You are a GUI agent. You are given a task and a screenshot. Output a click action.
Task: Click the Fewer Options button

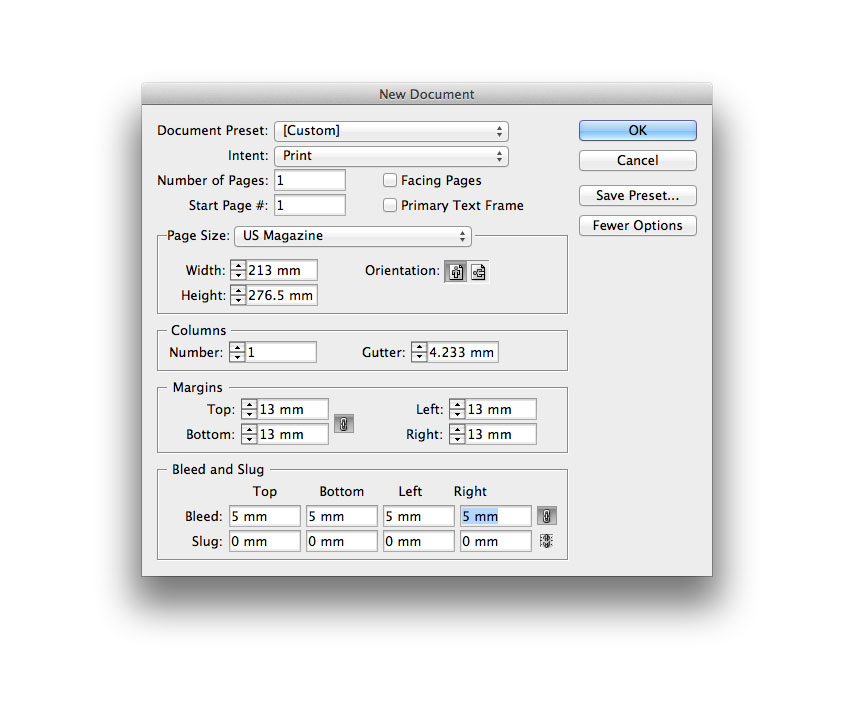pyautogui.click(x=637, y=226)
